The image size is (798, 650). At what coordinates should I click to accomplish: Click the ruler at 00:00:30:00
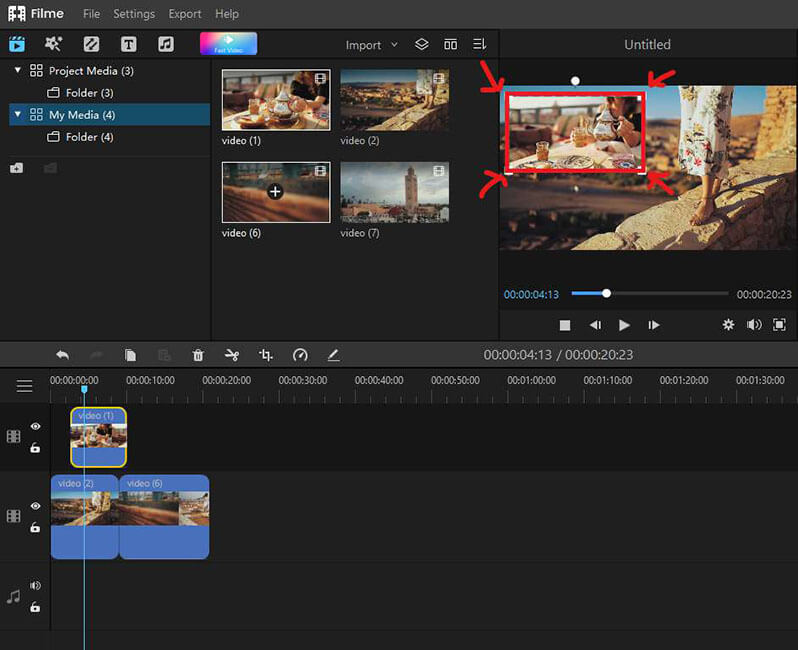point(303,380)
